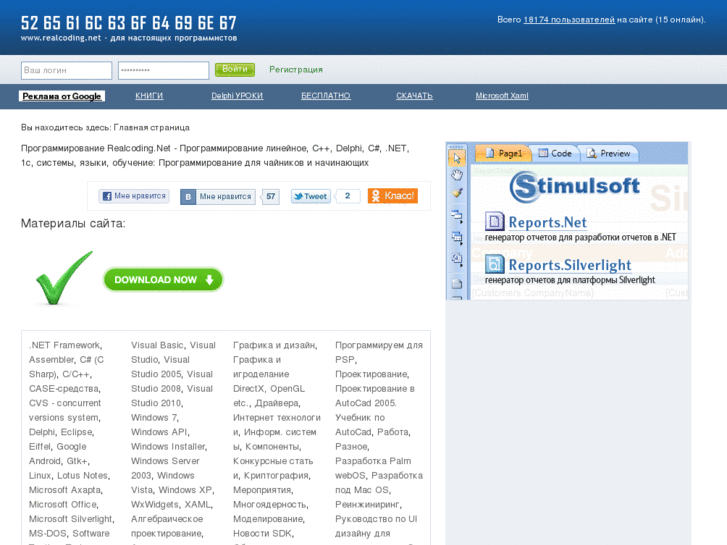Click the ".NET Framework," category
The height and width of the screenshot is (545, 727).
pos(65,345)
